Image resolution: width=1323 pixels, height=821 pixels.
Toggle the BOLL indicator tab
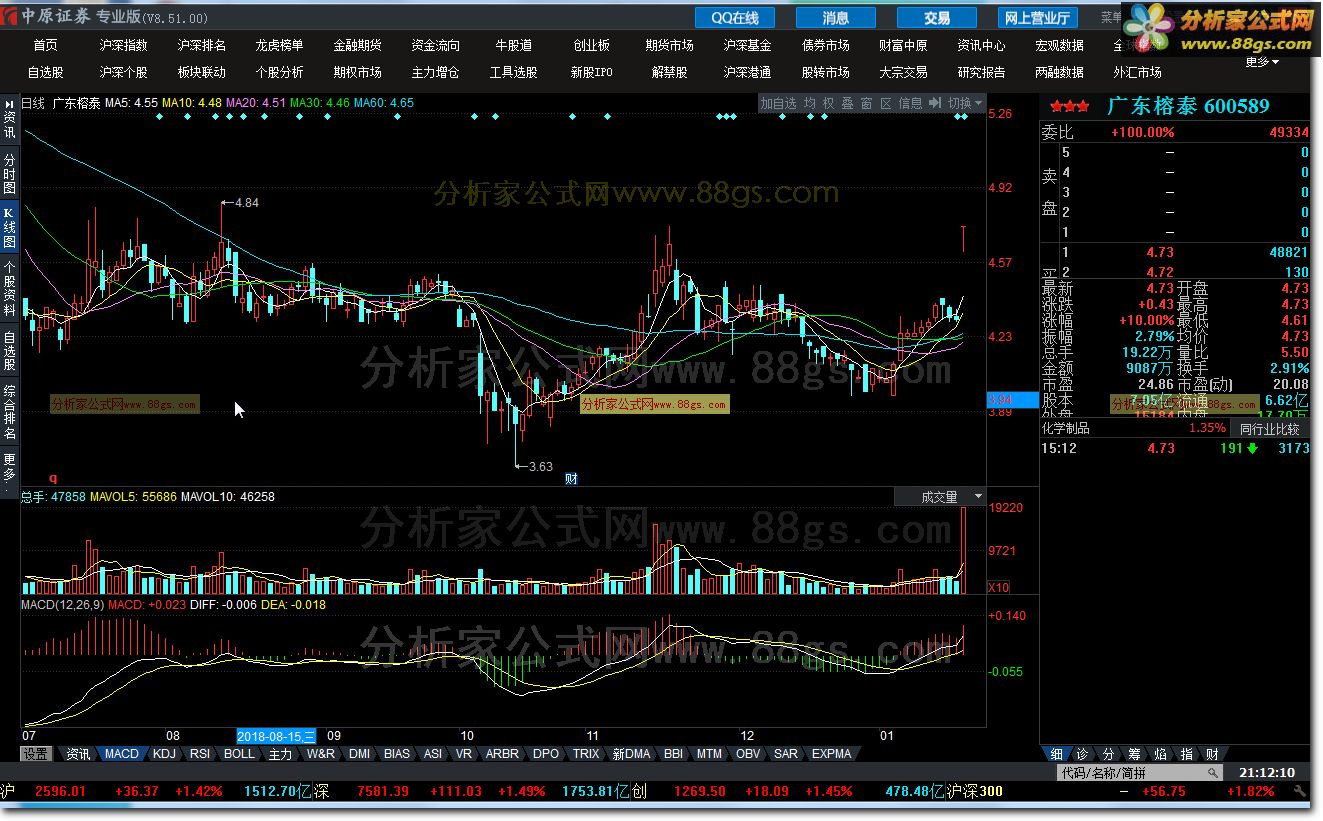[x=240, y=754]
